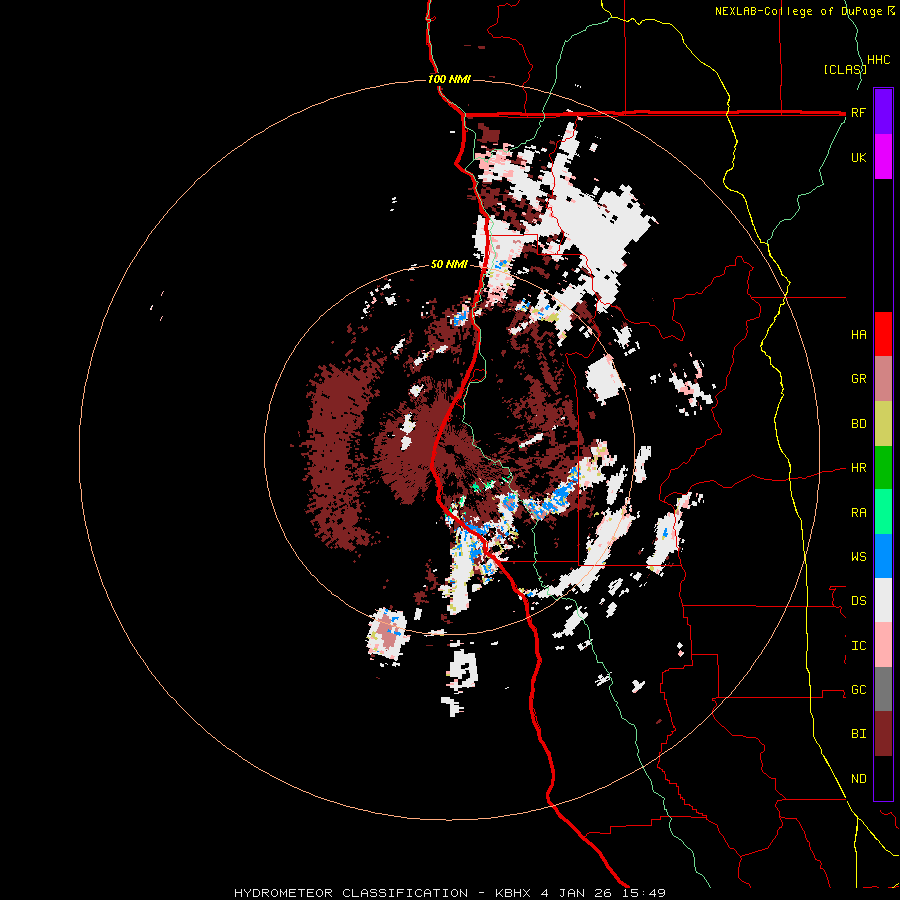Click the GR legend label
The height and width of the screenshot is (900, 900).
pos(858,379)
